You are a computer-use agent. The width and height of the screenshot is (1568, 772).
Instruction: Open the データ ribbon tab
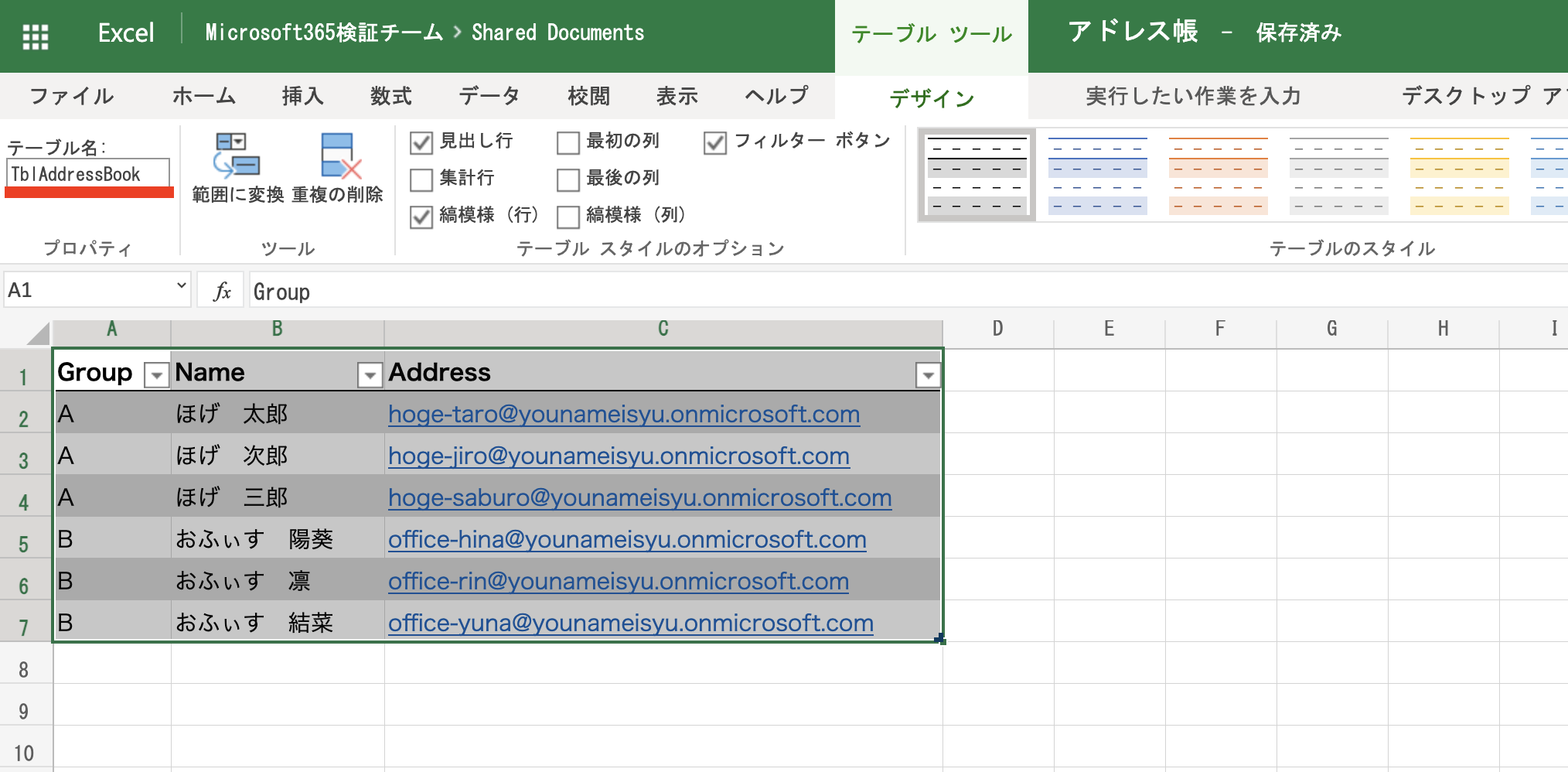(x=489, y=96)
